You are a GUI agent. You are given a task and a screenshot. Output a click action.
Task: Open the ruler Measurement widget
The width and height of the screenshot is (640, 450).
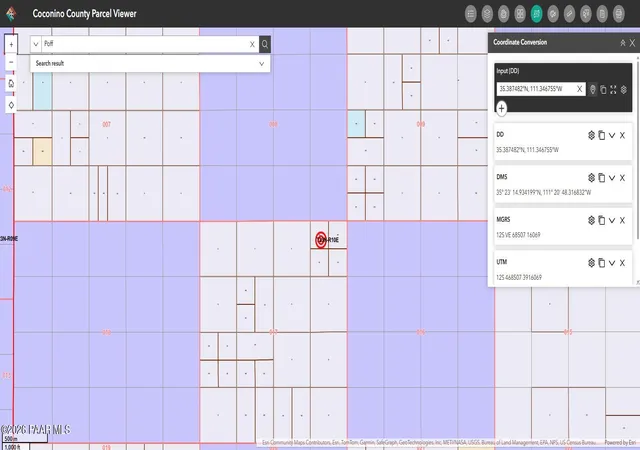pos(569,14)
